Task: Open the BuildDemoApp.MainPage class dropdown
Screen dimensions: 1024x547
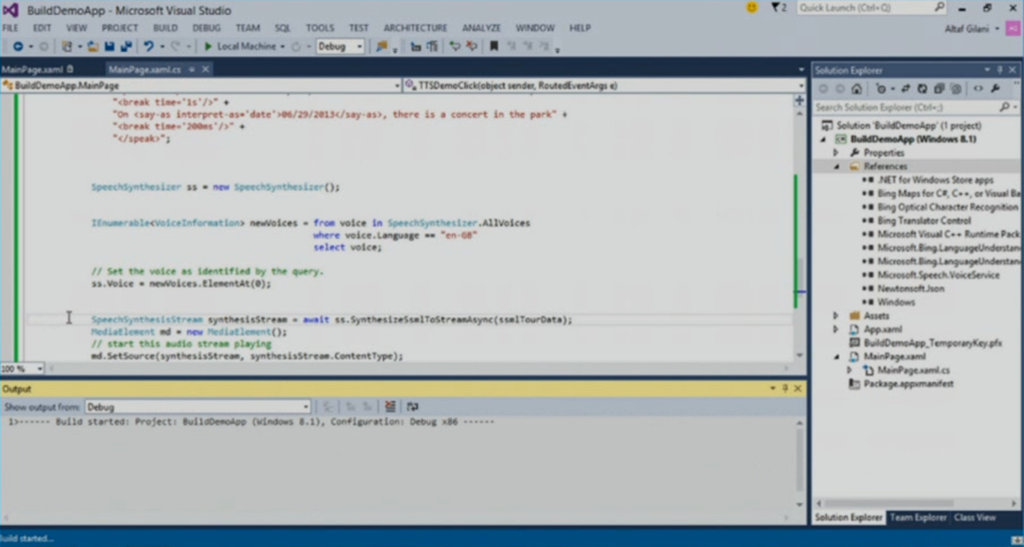Action: coord(200,86)
